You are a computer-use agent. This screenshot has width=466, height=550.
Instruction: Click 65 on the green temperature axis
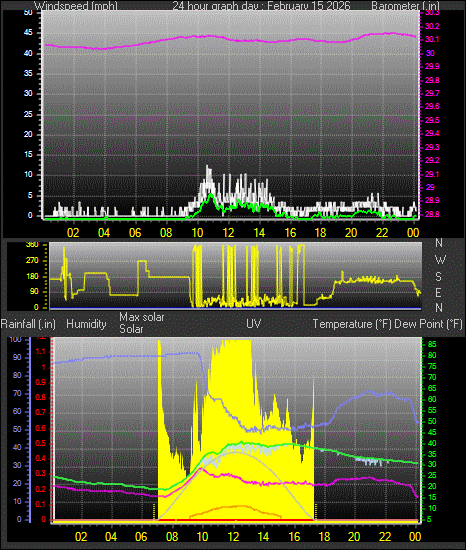pyautogui.click(x=432, y=388)
